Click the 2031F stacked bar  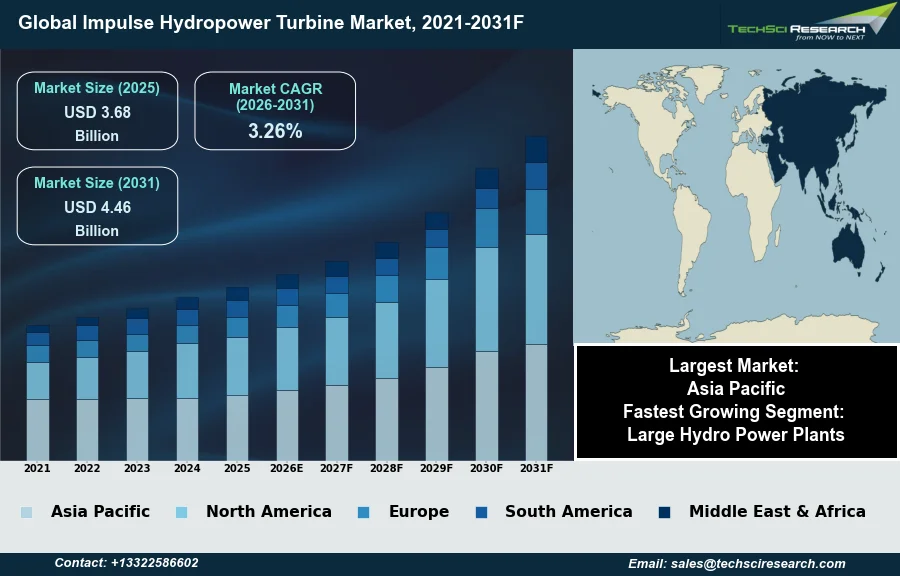[x=536, y=298]
